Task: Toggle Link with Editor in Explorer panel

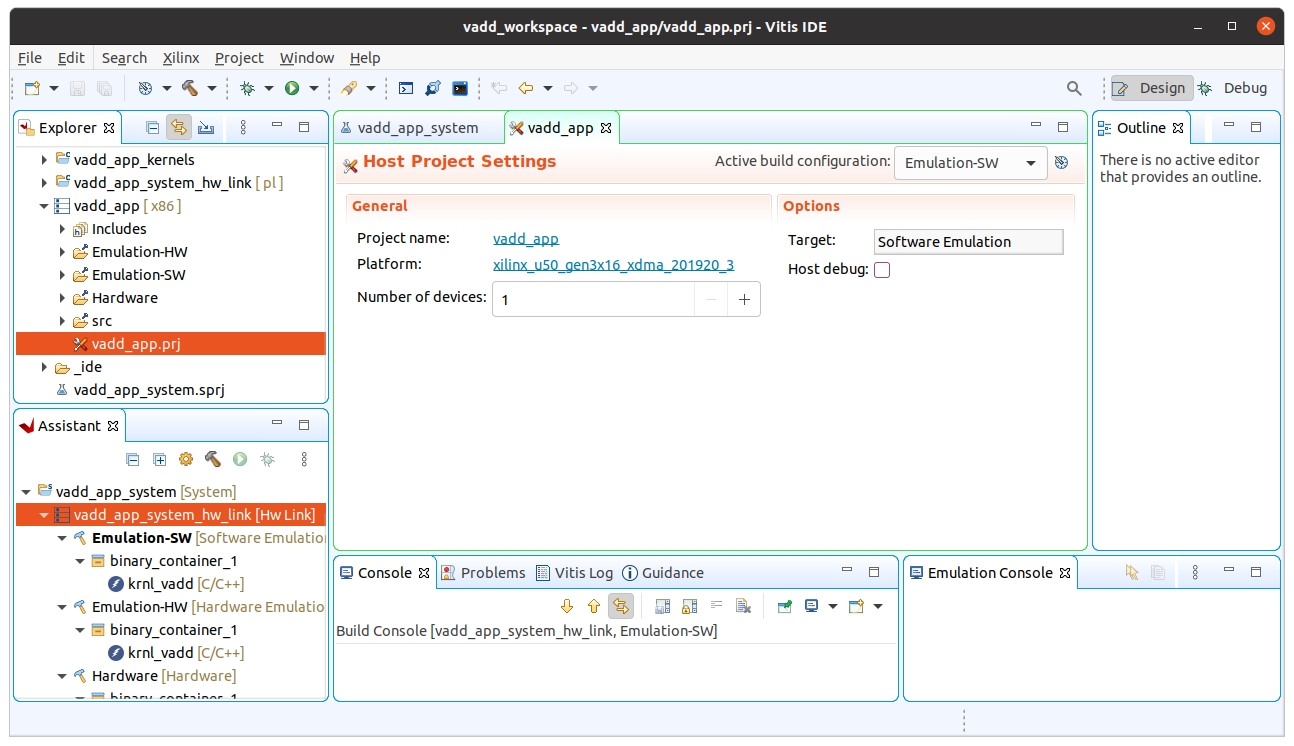Action: coord(179,128)
